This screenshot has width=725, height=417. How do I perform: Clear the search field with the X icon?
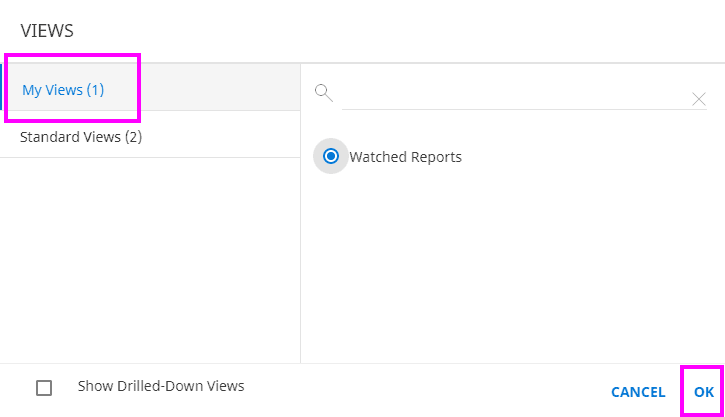699,98
